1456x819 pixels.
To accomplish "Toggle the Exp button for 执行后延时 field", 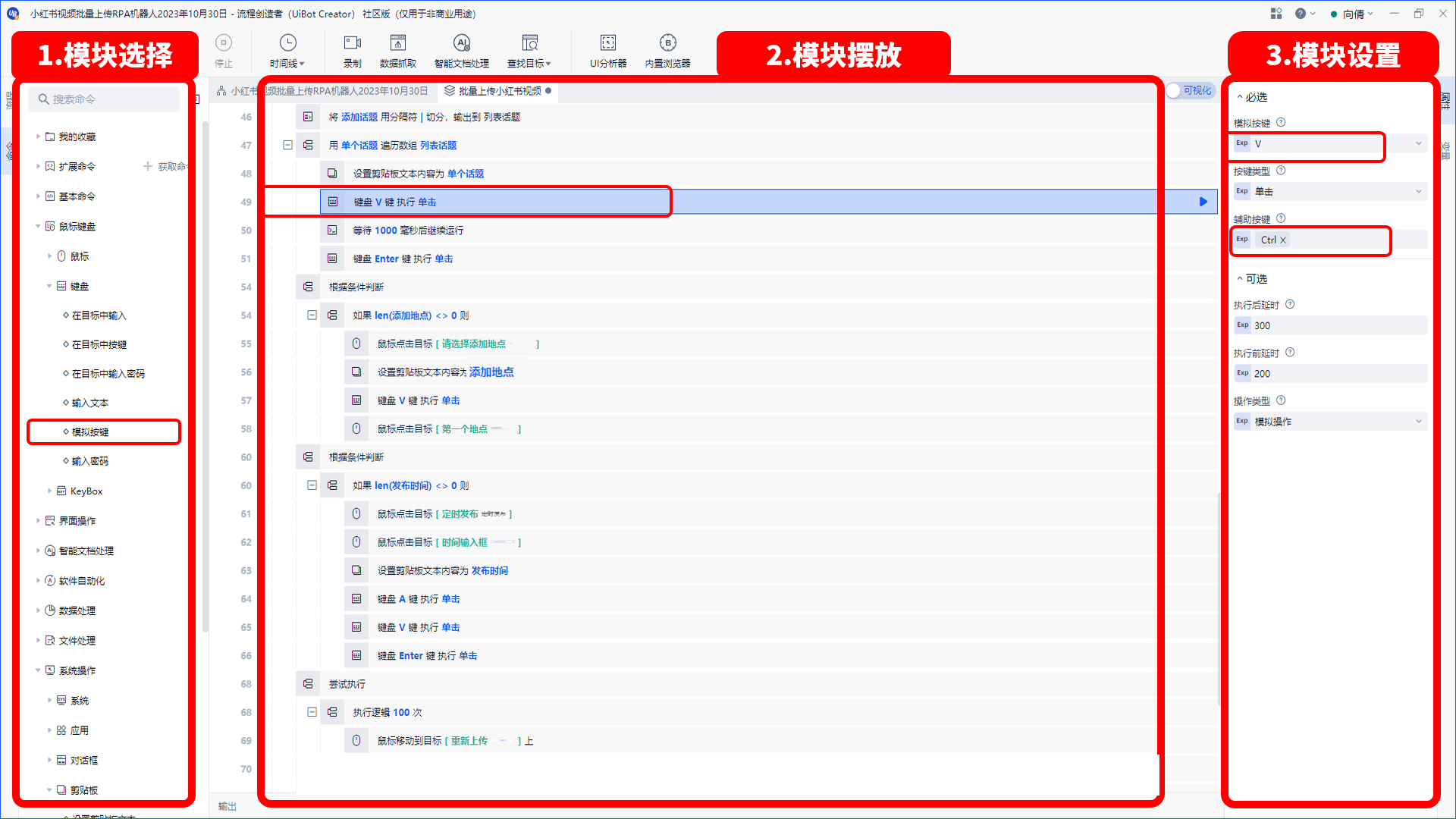I will coord(1242,325).
